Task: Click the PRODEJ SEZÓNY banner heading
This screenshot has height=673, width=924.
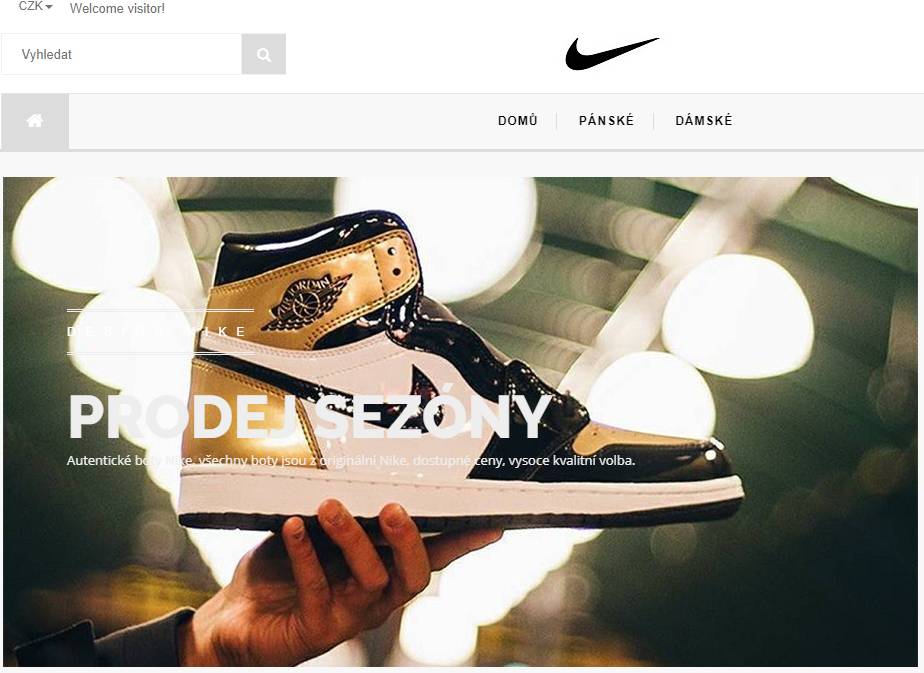Action: [x=309, y=416]
